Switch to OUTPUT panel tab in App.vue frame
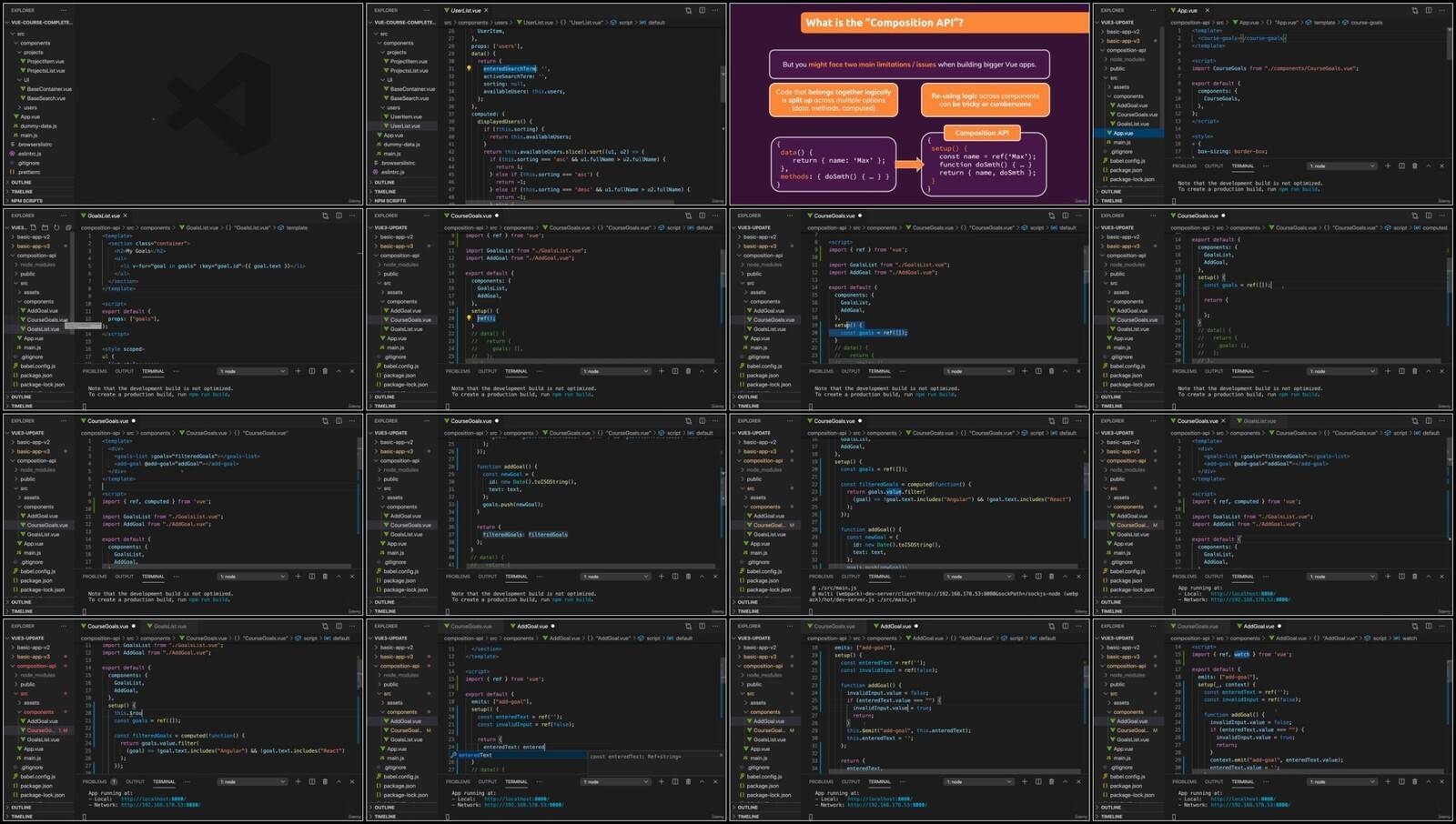1456x824 pixels. click(1214, 166)
